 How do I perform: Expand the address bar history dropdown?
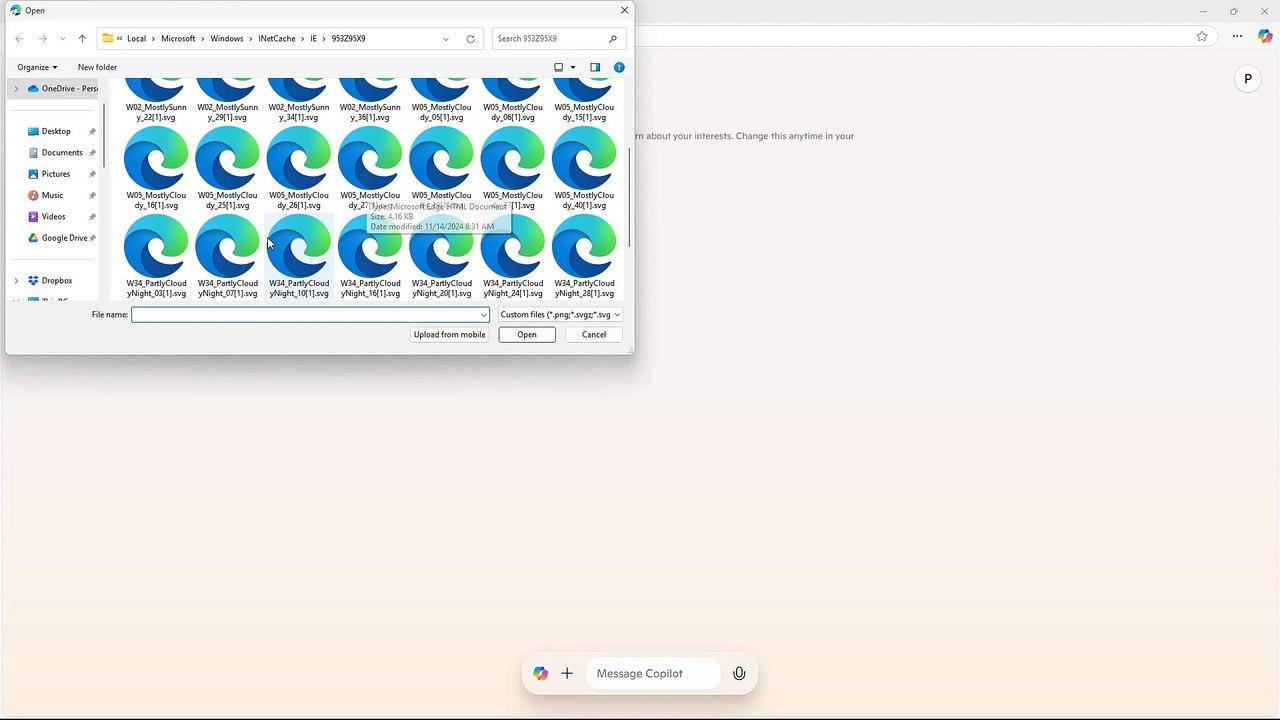pyautogui.click(x=446, y=39)
